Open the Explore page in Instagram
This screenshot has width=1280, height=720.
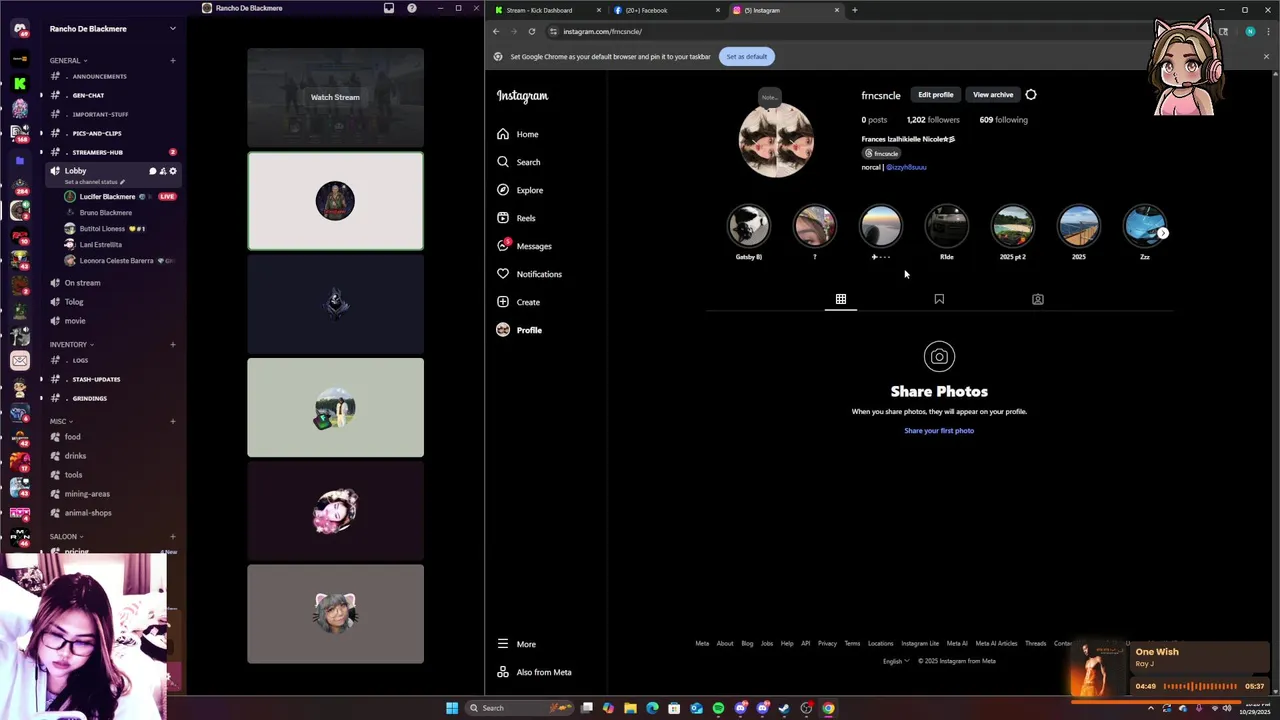pyautogui.click(x=520, y=190)
